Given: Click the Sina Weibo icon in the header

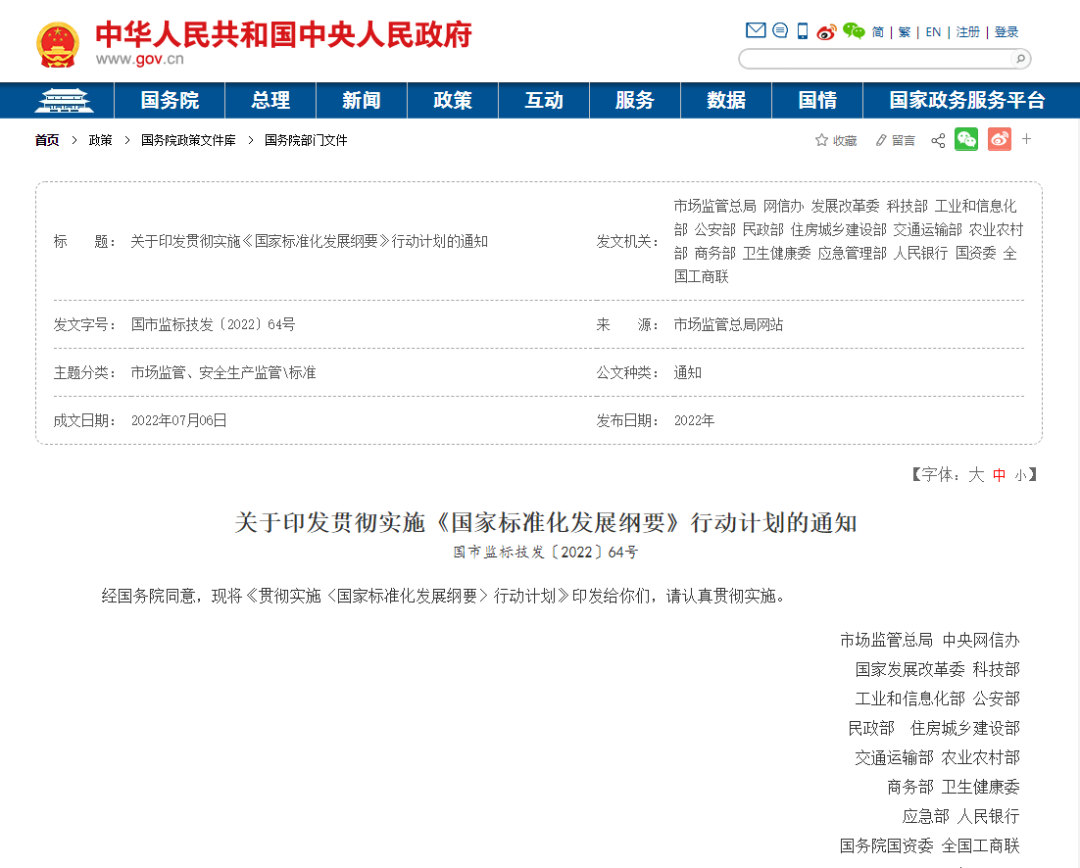Looking at the screenshot, I should point(826,31).
